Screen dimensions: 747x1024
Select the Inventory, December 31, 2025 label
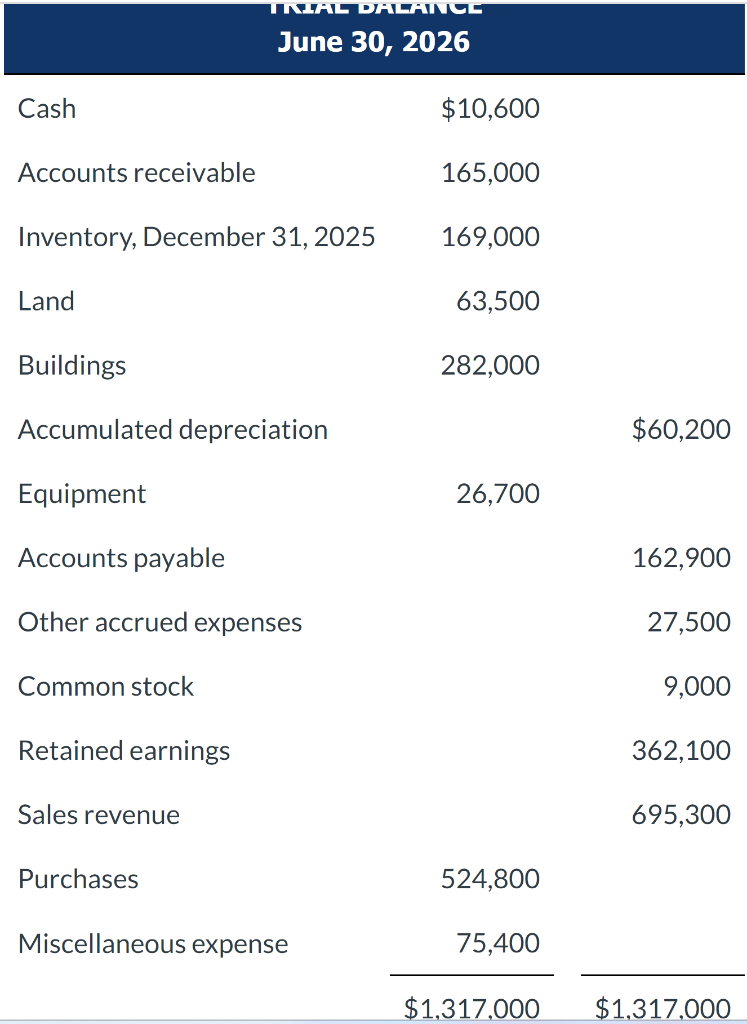pos(197,237)
